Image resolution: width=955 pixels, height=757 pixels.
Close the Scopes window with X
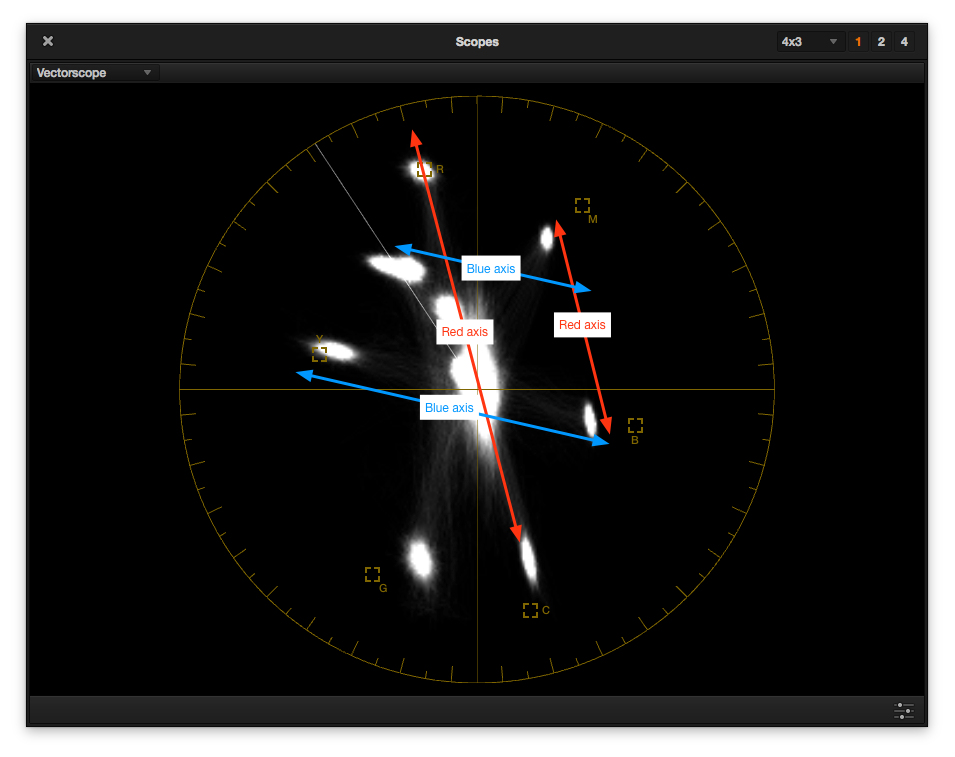point(48,41)
